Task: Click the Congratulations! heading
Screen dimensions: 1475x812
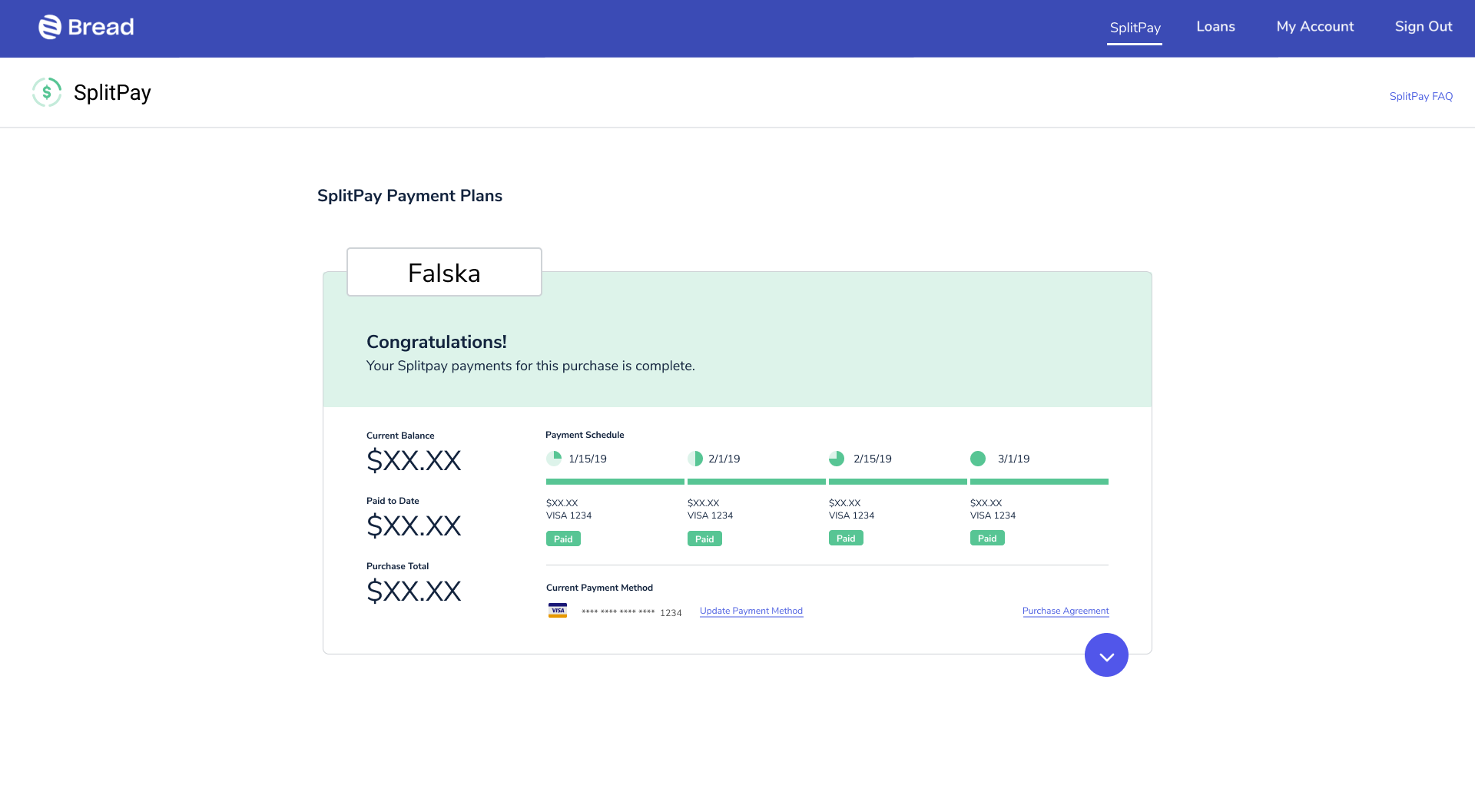Action: pos(436,342)
